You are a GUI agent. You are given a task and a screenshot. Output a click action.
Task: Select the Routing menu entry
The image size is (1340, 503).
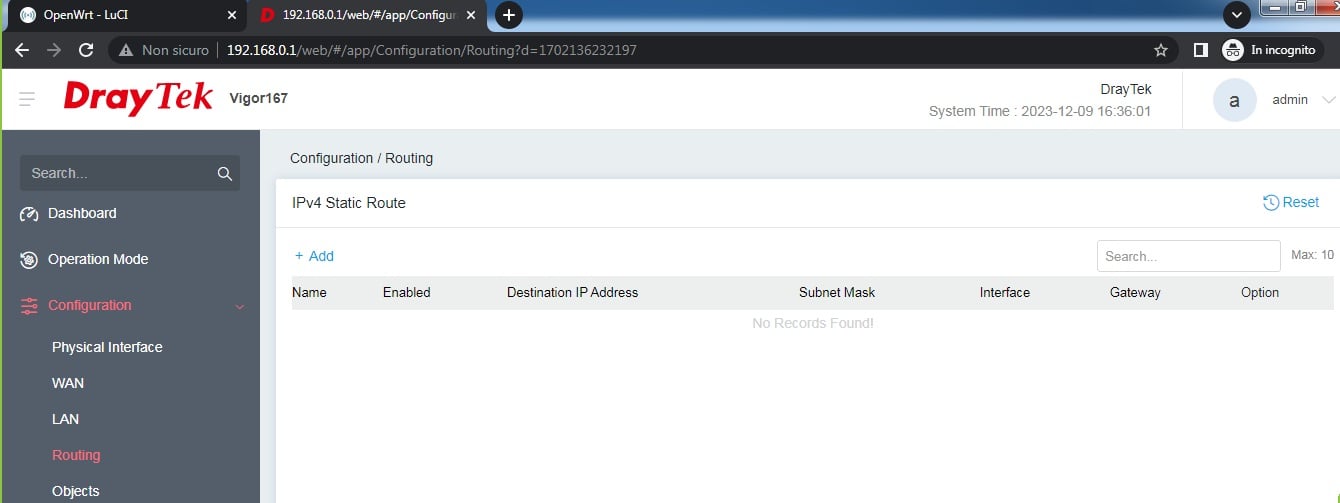pyautogui.click(x=76, y=455)
